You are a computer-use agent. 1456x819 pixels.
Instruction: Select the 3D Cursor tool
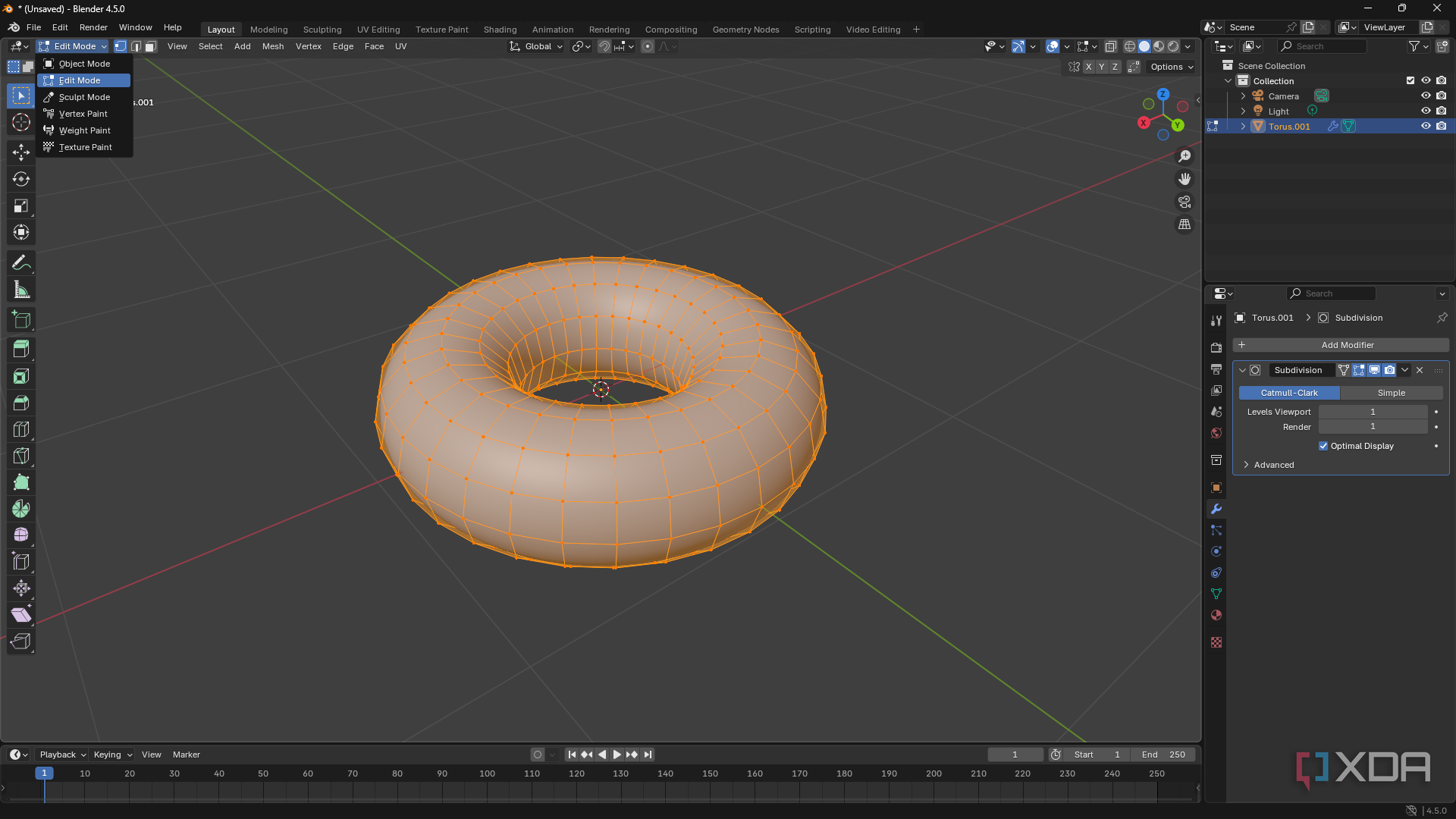point(21,122)
